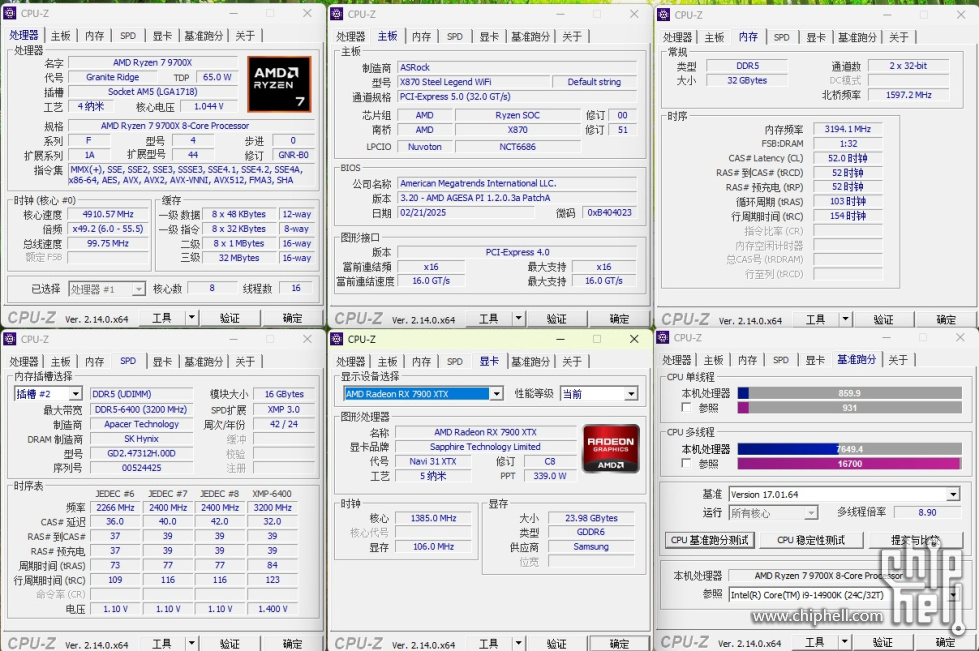Click the 最大带宽 value DDR5-6400 (3200 MHz)
This screenshot has height=651, width=979.
click(141, 409)
